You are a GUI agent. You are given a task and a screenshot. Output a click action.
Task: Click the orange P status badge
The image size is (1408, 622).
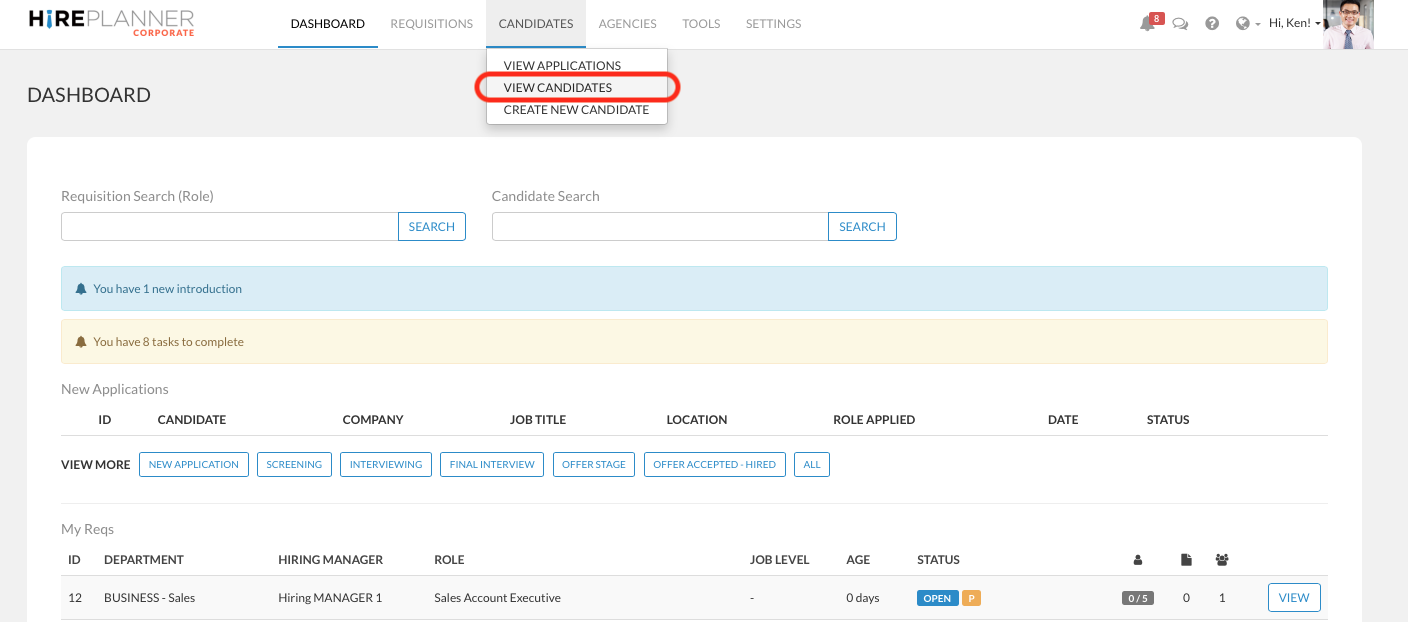[971, 598]
